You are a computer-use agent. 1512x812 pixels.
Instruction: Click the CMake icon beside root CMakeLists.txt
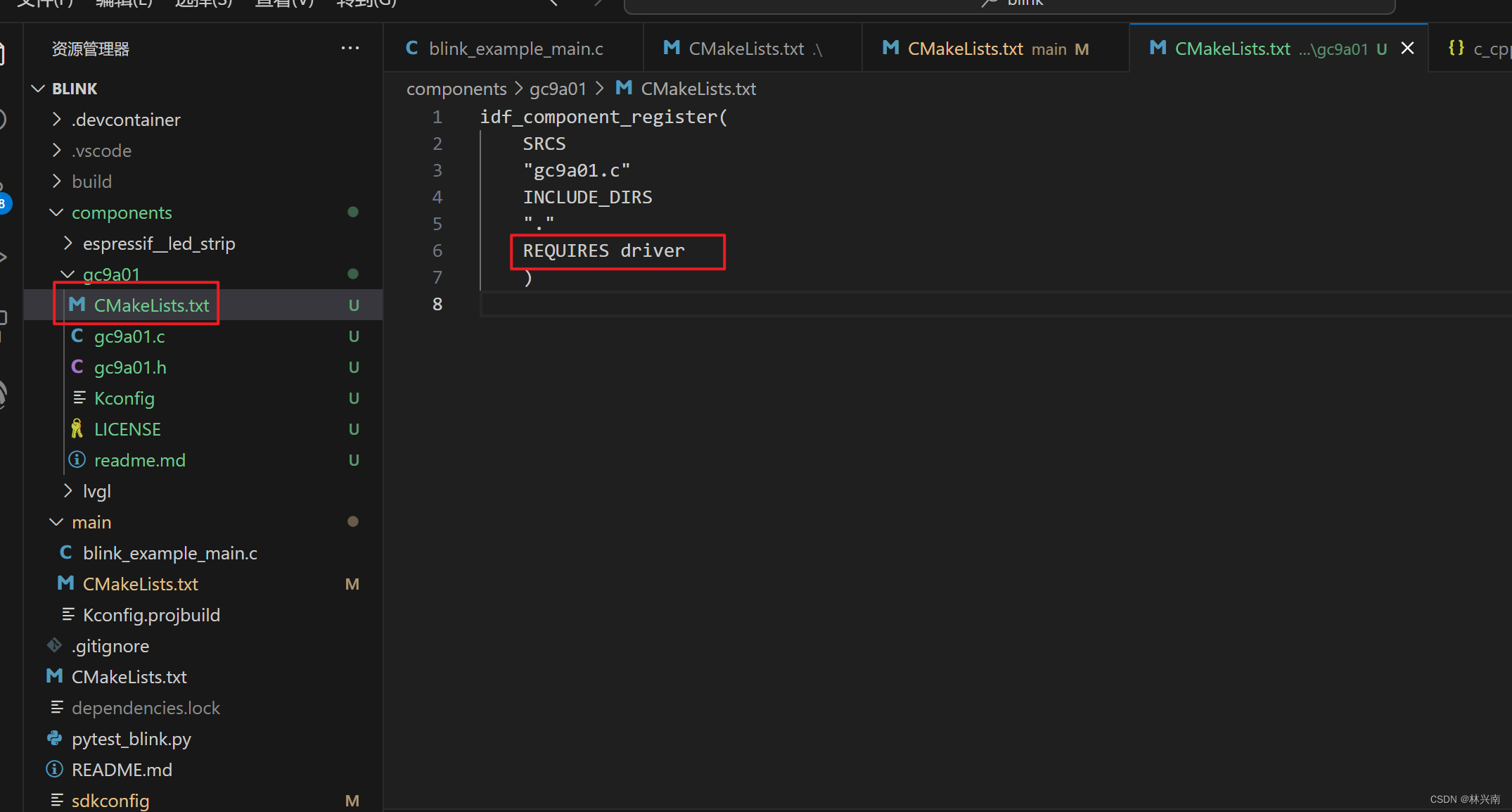54,676
